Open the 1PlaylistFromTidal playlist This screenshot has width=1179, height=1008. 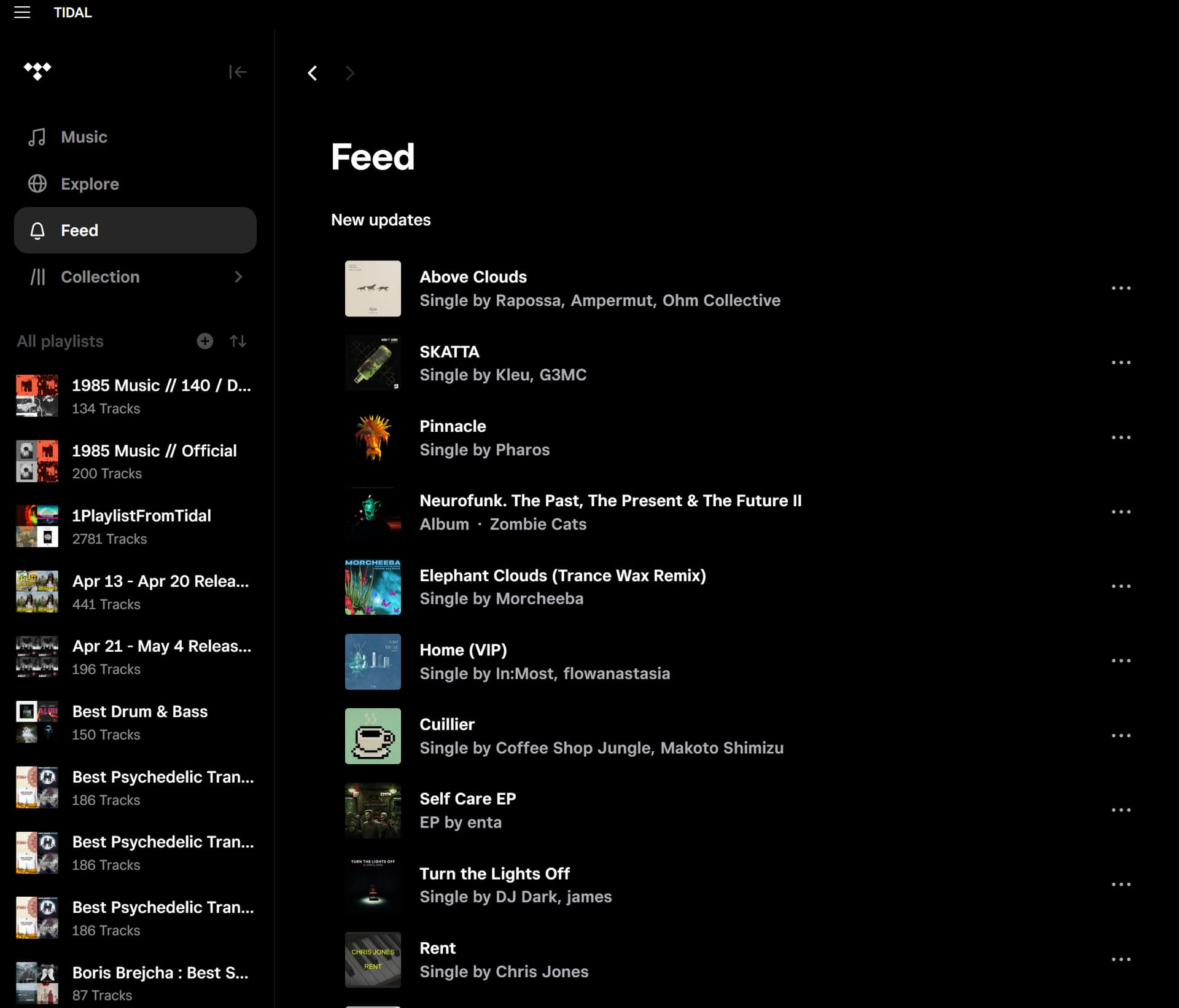[141, 516]
